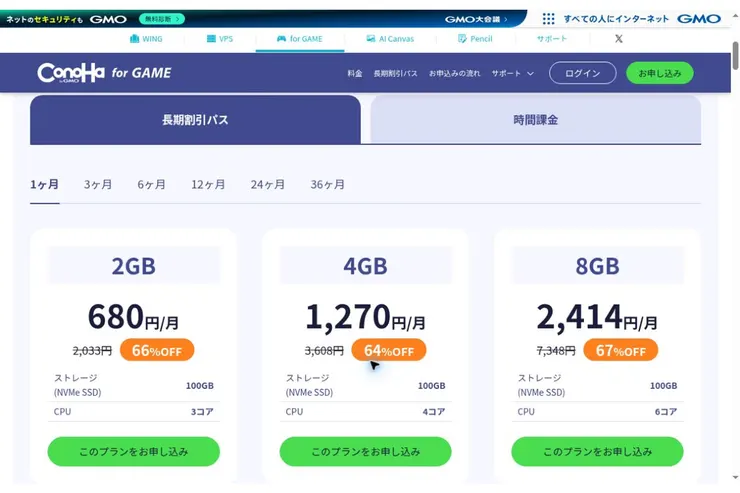740x493 pixels.
Task: Select the 24ヶ月 period tab
Action: click(x=268, y=184)
